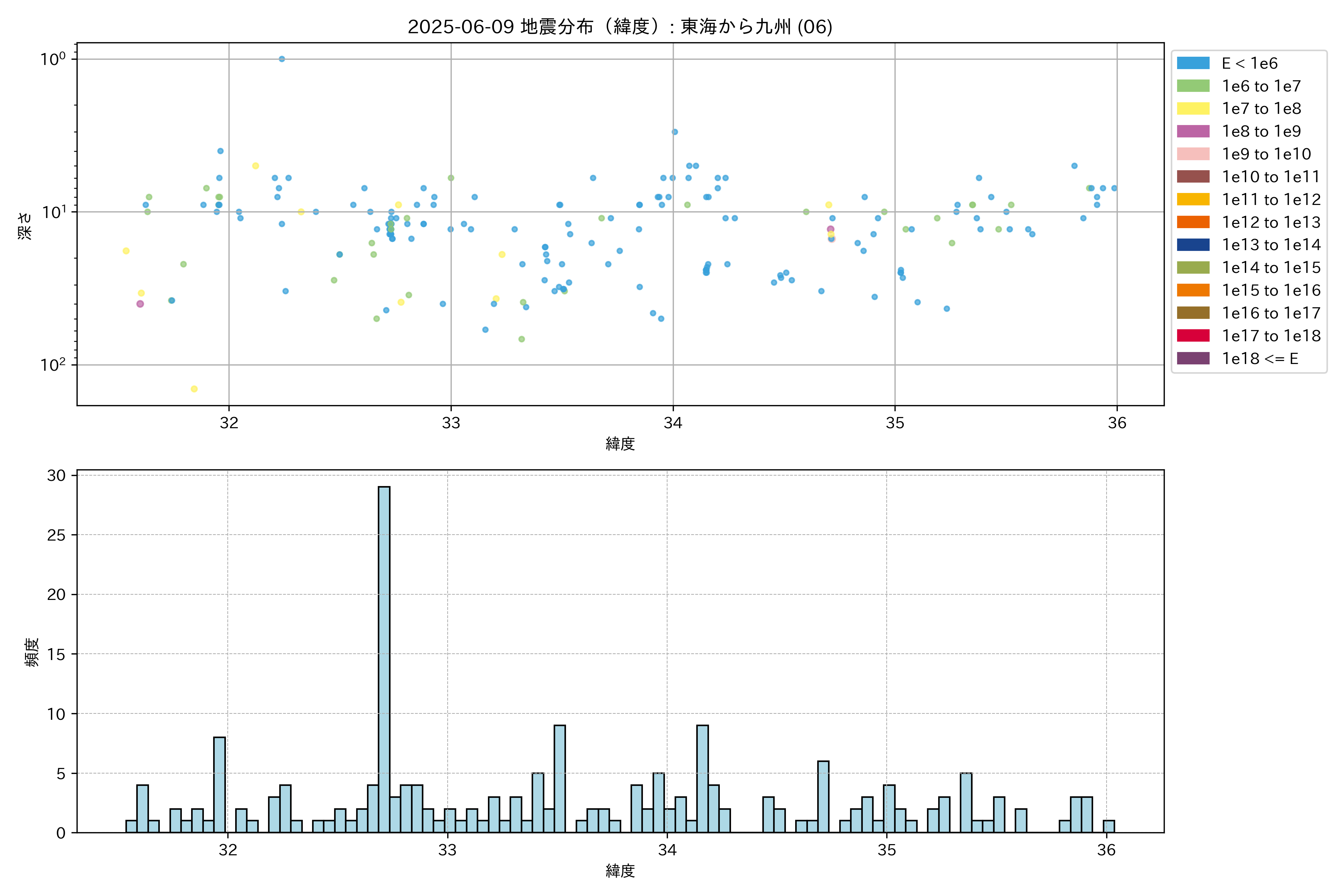Click the 1e12 to 1e13 legend label
The height and width of the screenshot is (896, 1344).
[1271, 222]
